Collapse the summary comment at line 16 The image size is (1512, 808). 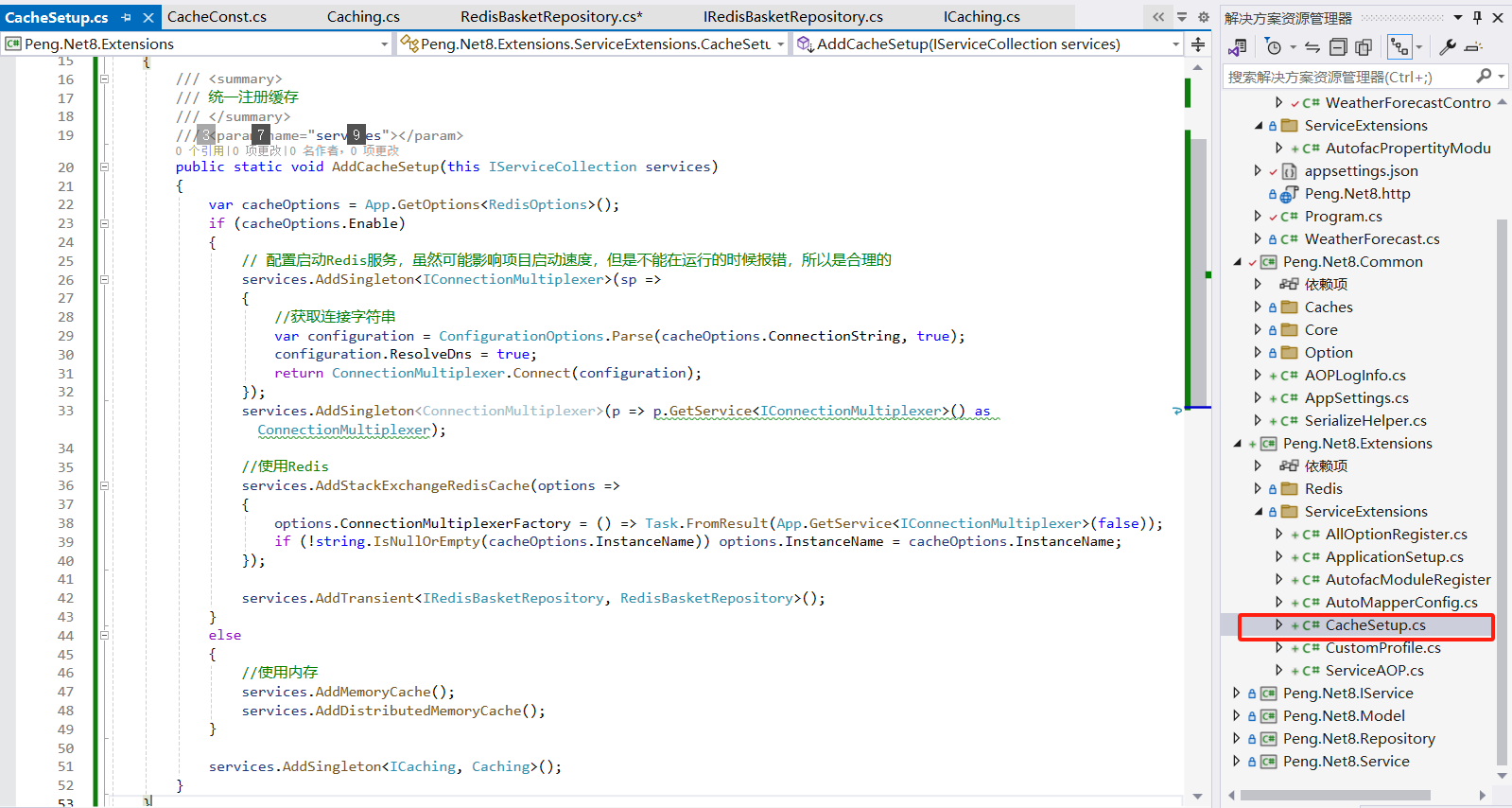[105, 79]
